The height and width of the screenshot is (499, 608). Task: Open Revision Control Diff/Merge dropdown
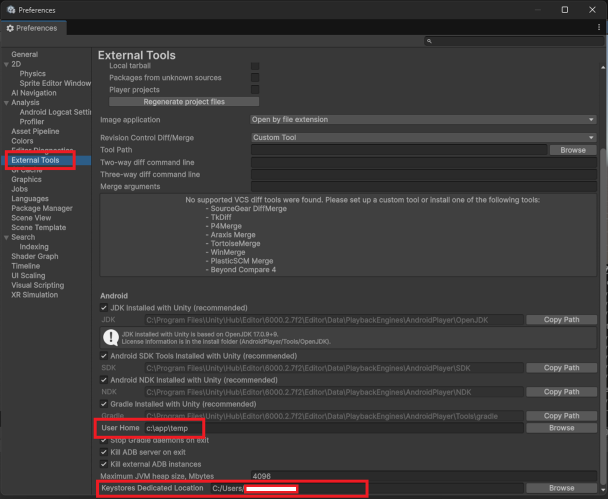423,138
